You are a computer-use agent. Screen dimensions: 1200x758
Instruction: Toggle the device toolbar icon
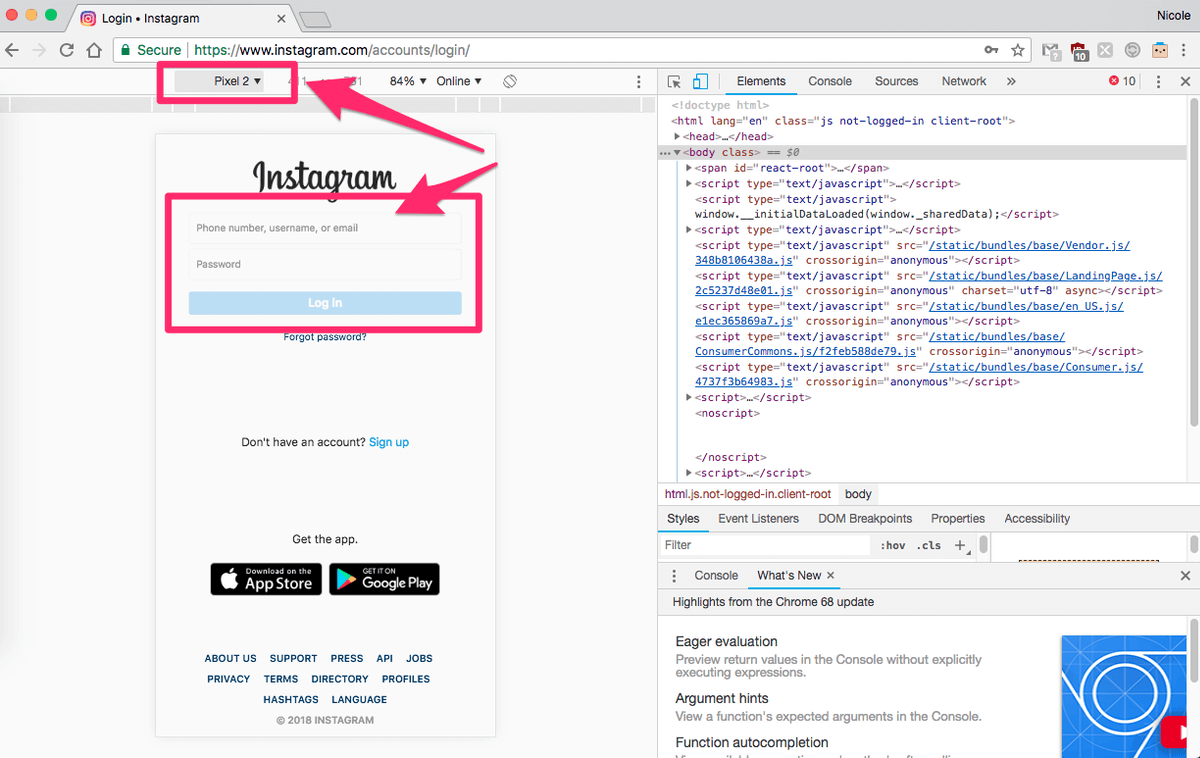[x=700, y=81]
